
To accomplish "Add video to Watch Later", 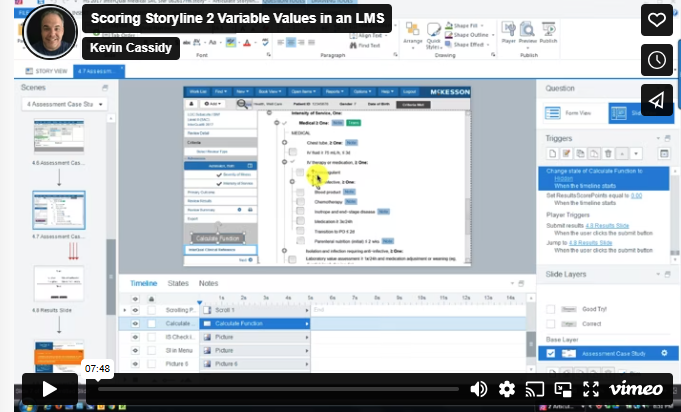I will click(x=656, y=60).
